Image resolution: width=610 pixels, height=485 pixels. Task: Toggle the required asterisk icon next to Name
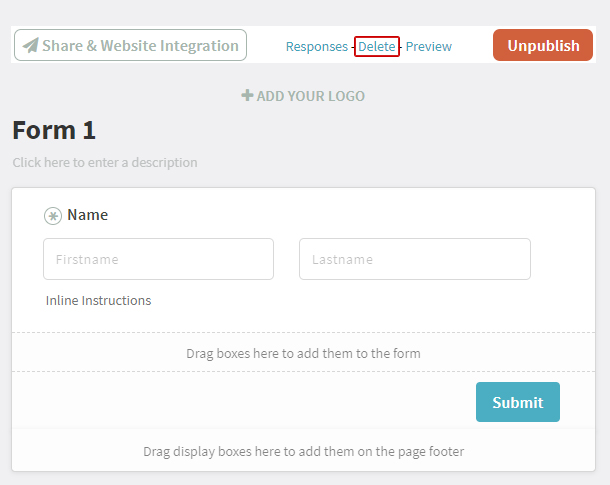pyautogui.click(x=53, y=216)
